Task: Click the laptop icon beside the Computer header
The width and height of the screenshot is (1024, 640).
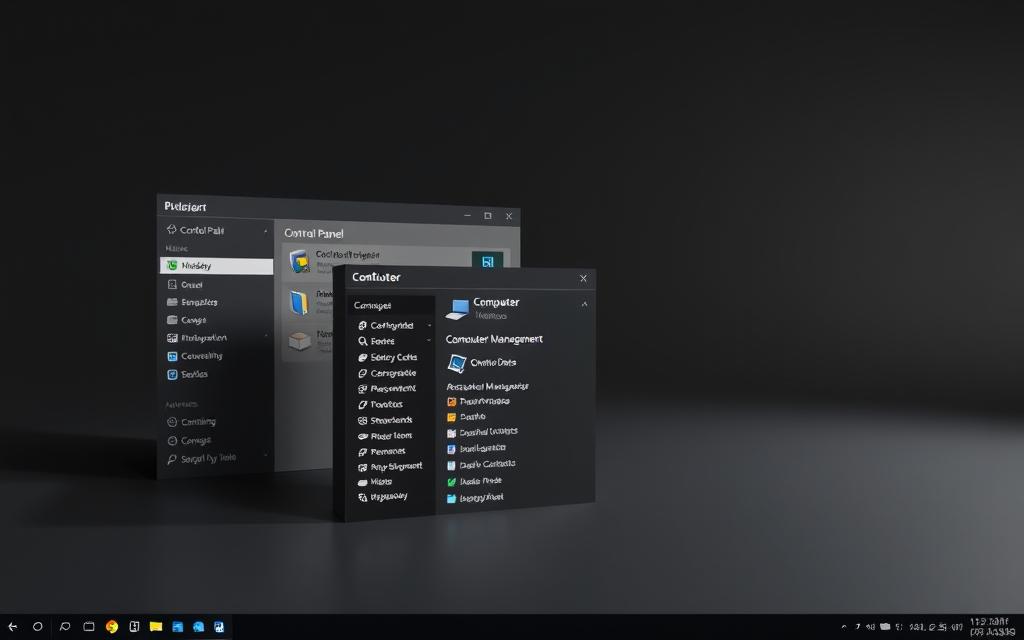Action: 457,309
